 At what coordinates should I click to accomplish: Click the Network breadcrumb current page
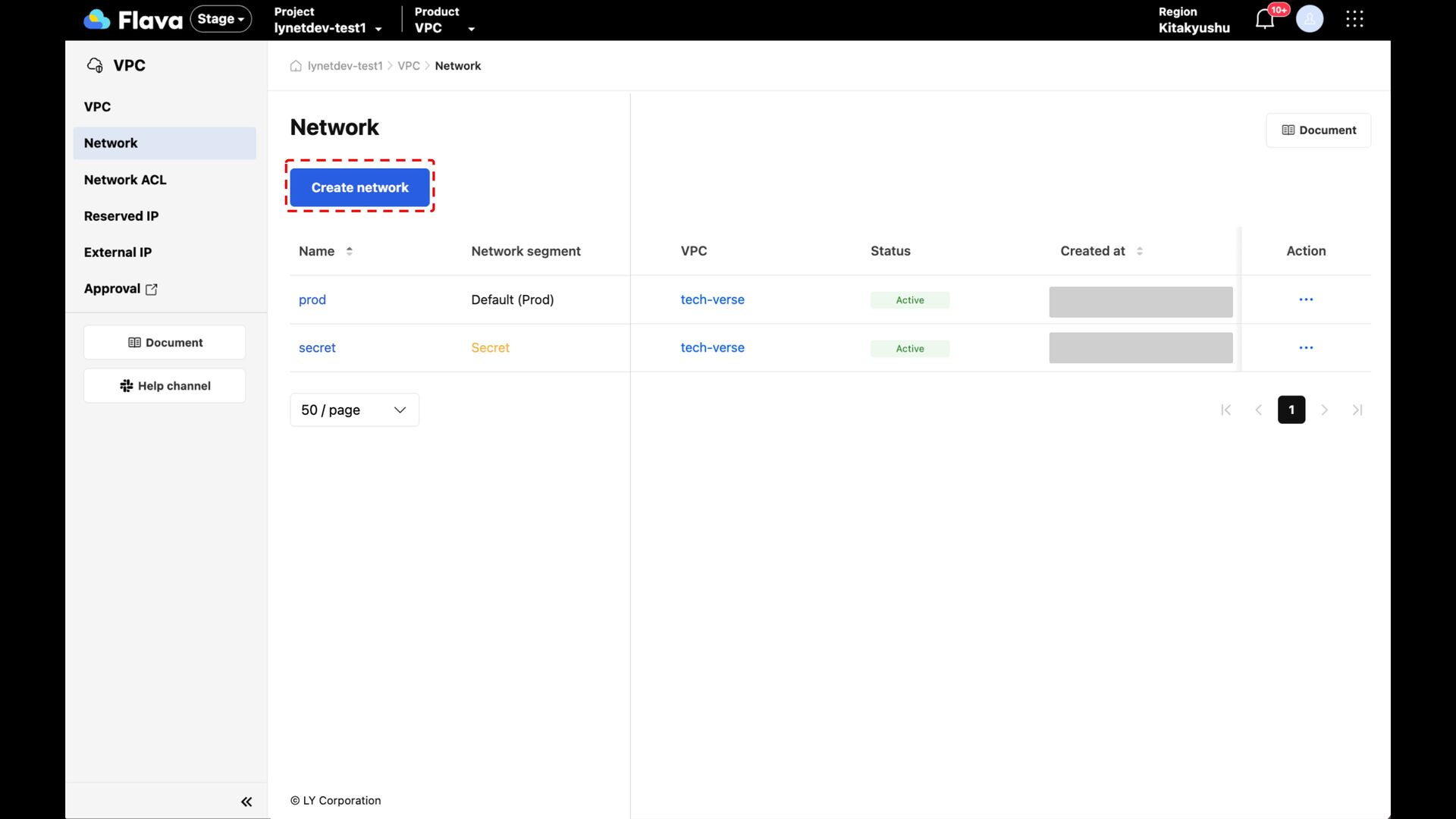pos(458,66)
